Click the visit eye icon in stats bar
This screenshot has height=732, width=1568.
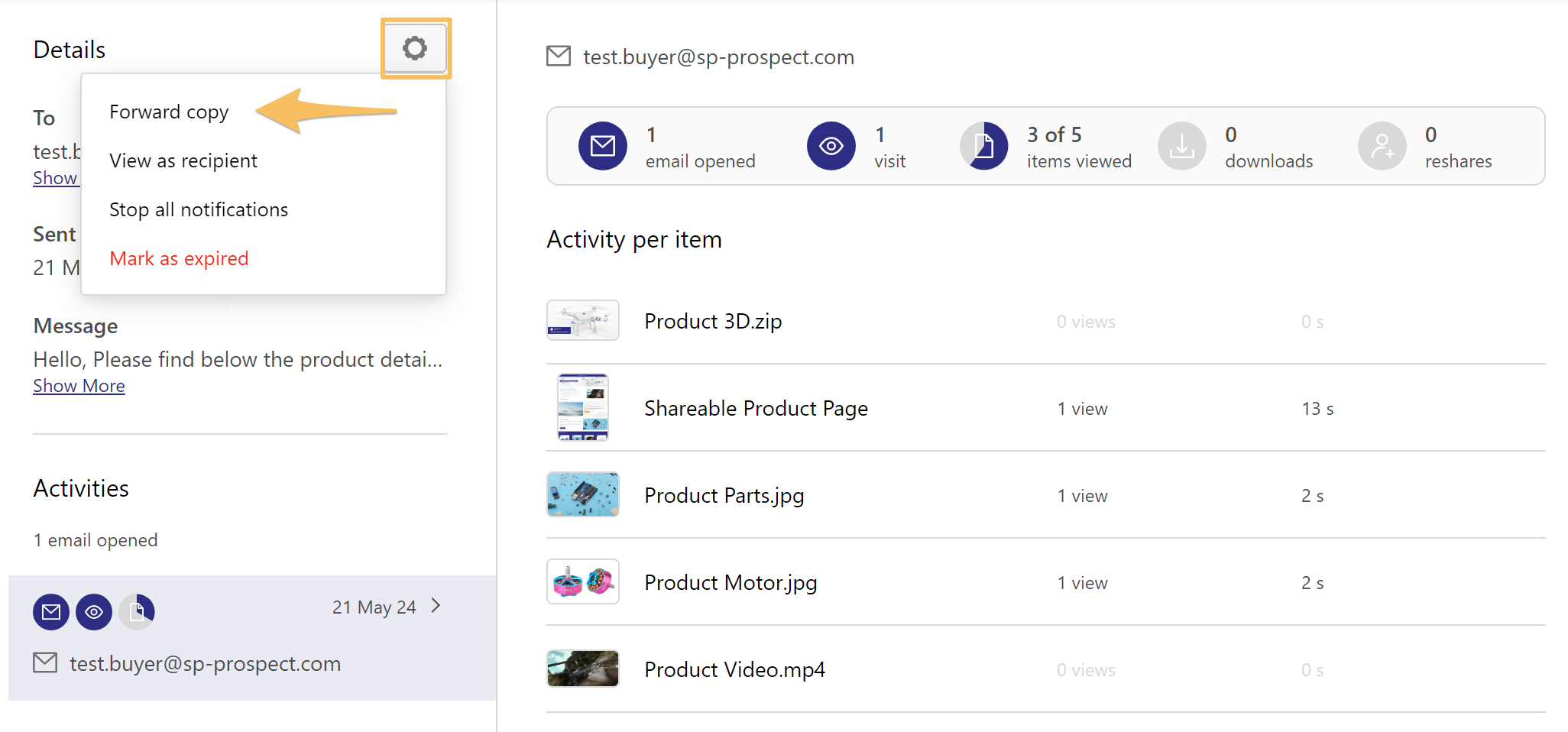click(x=831, y=146)
